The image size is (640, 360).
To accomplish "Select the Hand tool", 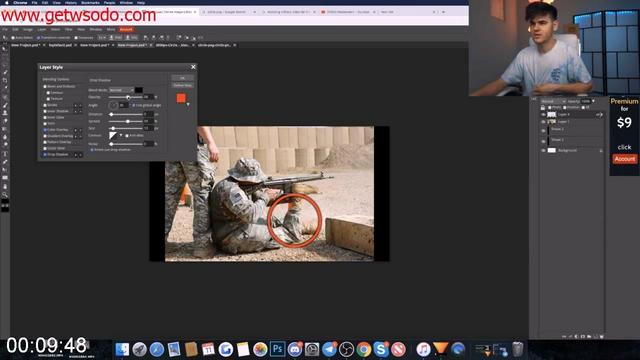I will pos(4,186).
